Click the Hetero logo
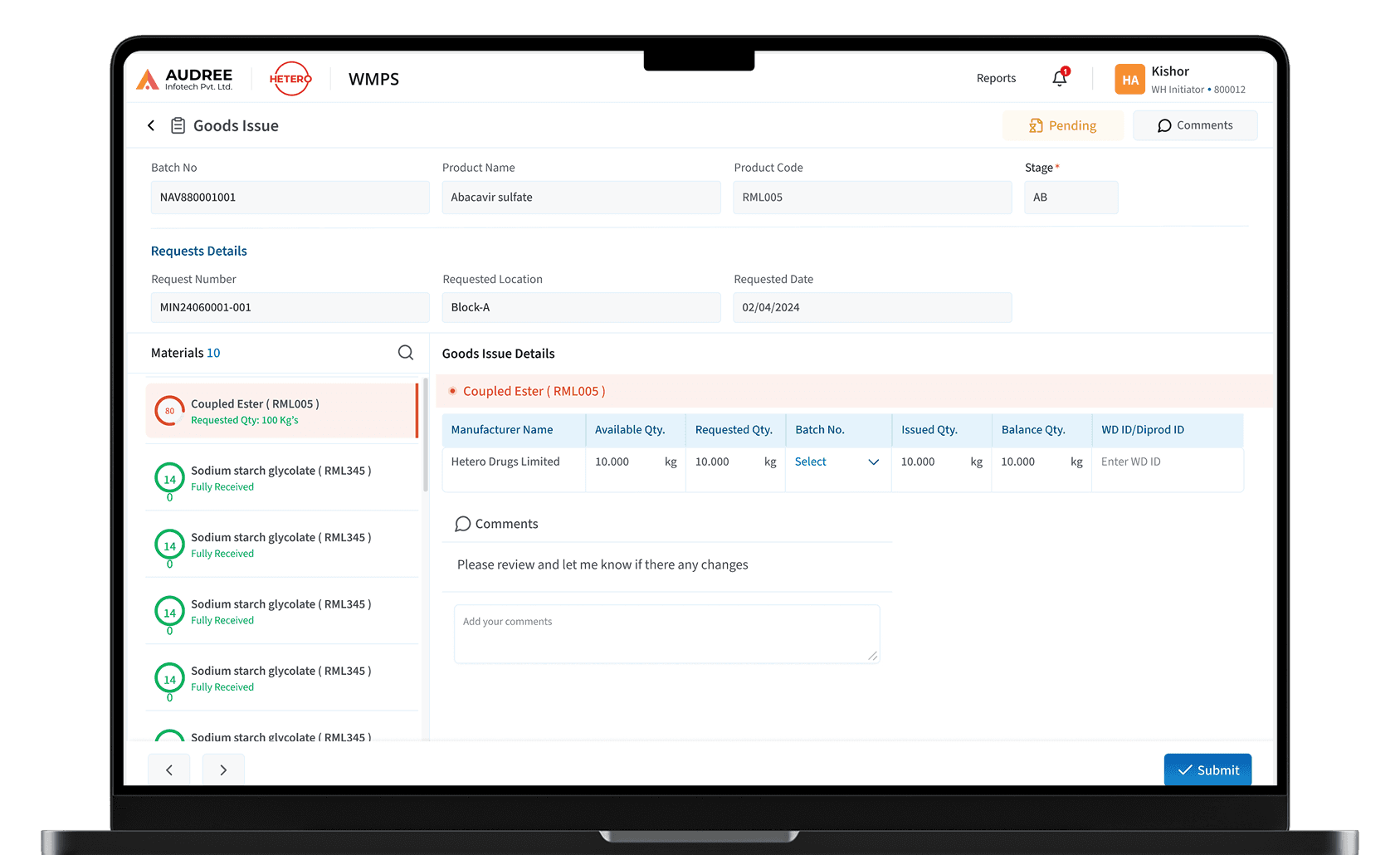 pyautogui.click(x=290, y=79)
